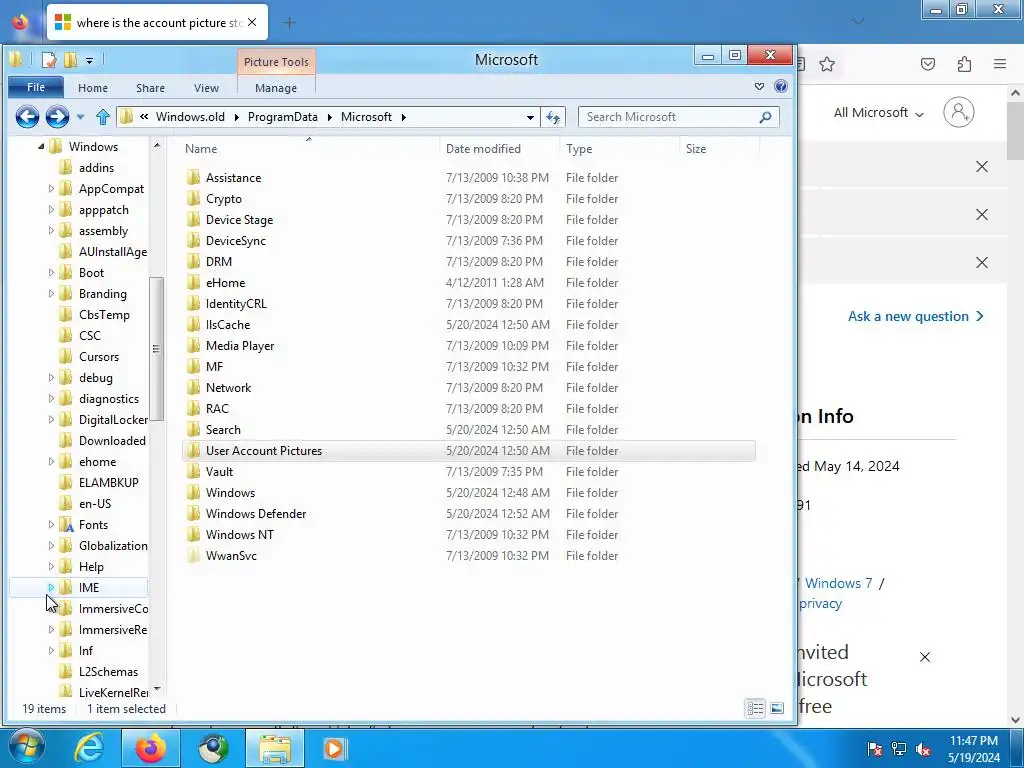Click the User Account Pictures folder icon
The width and height of the screenshot is (1024, 768).
point(193,451)
